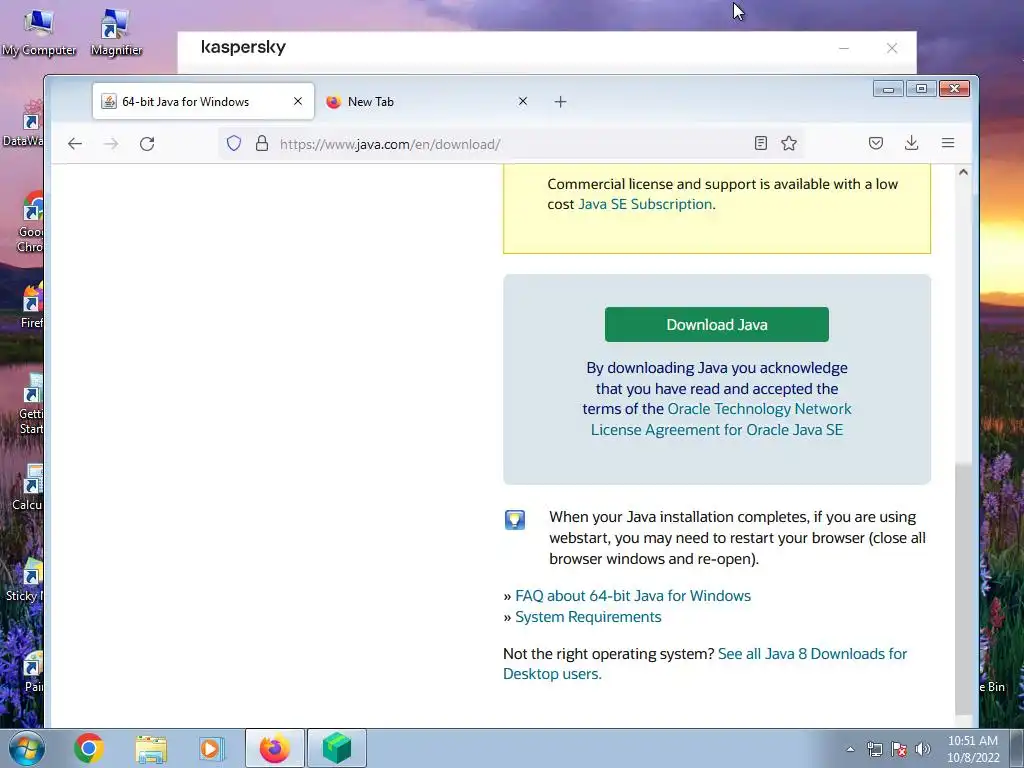The image size is (1024, 768).
Task: Click the address bar URL field
Action: coord(509,144)
